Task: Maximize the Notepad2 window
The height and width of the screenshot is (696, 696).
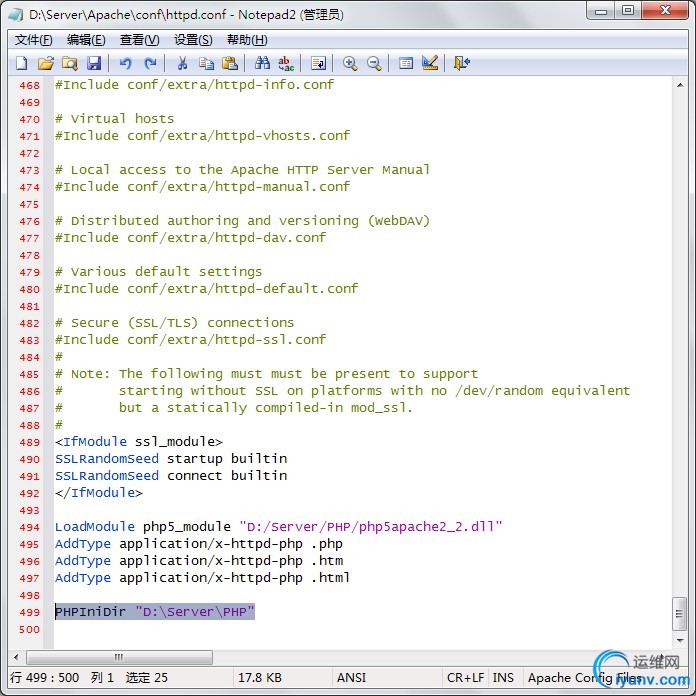Action: (x=628, y=10)
